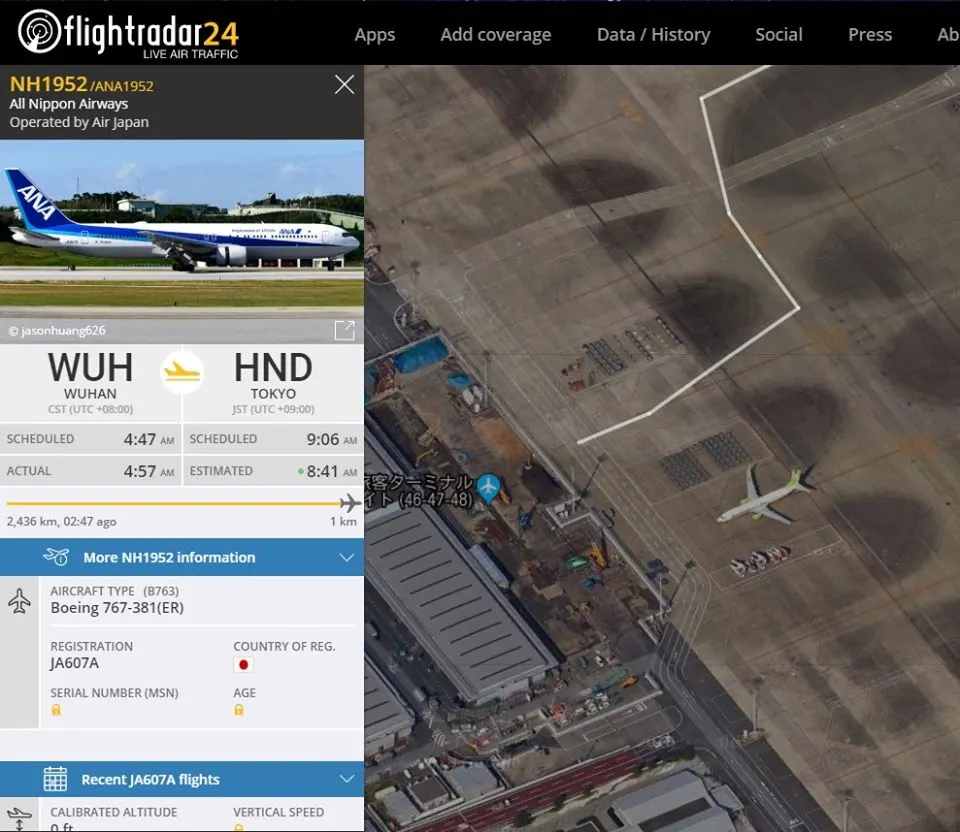The height and width of the screenshot is (832, 960).
Task: Click the calendar icon for recent flights
Action: point(55,779)
